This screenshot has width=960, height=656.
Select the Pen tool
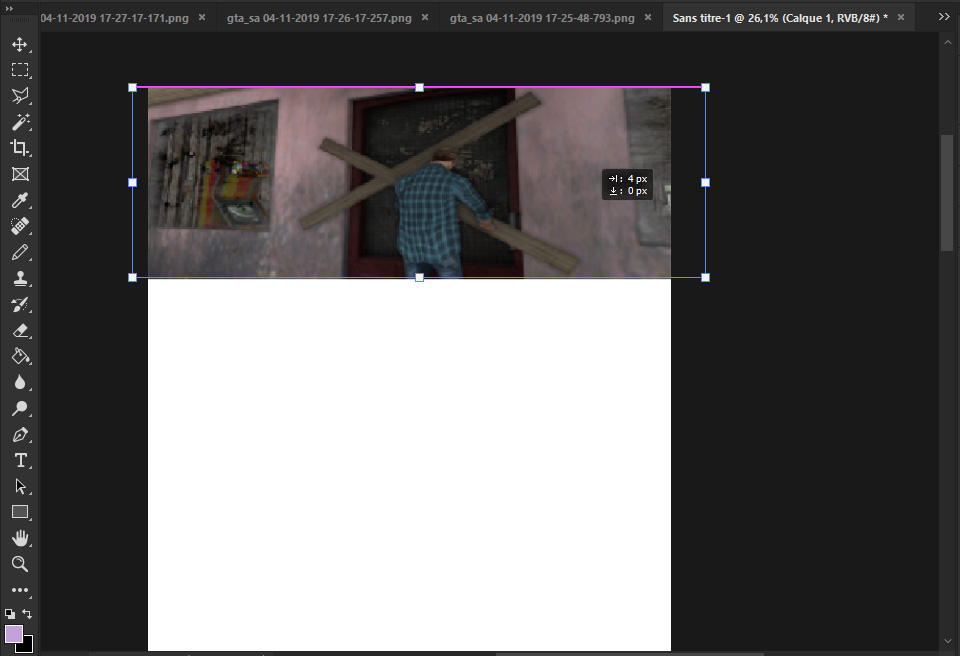(20, 435)
